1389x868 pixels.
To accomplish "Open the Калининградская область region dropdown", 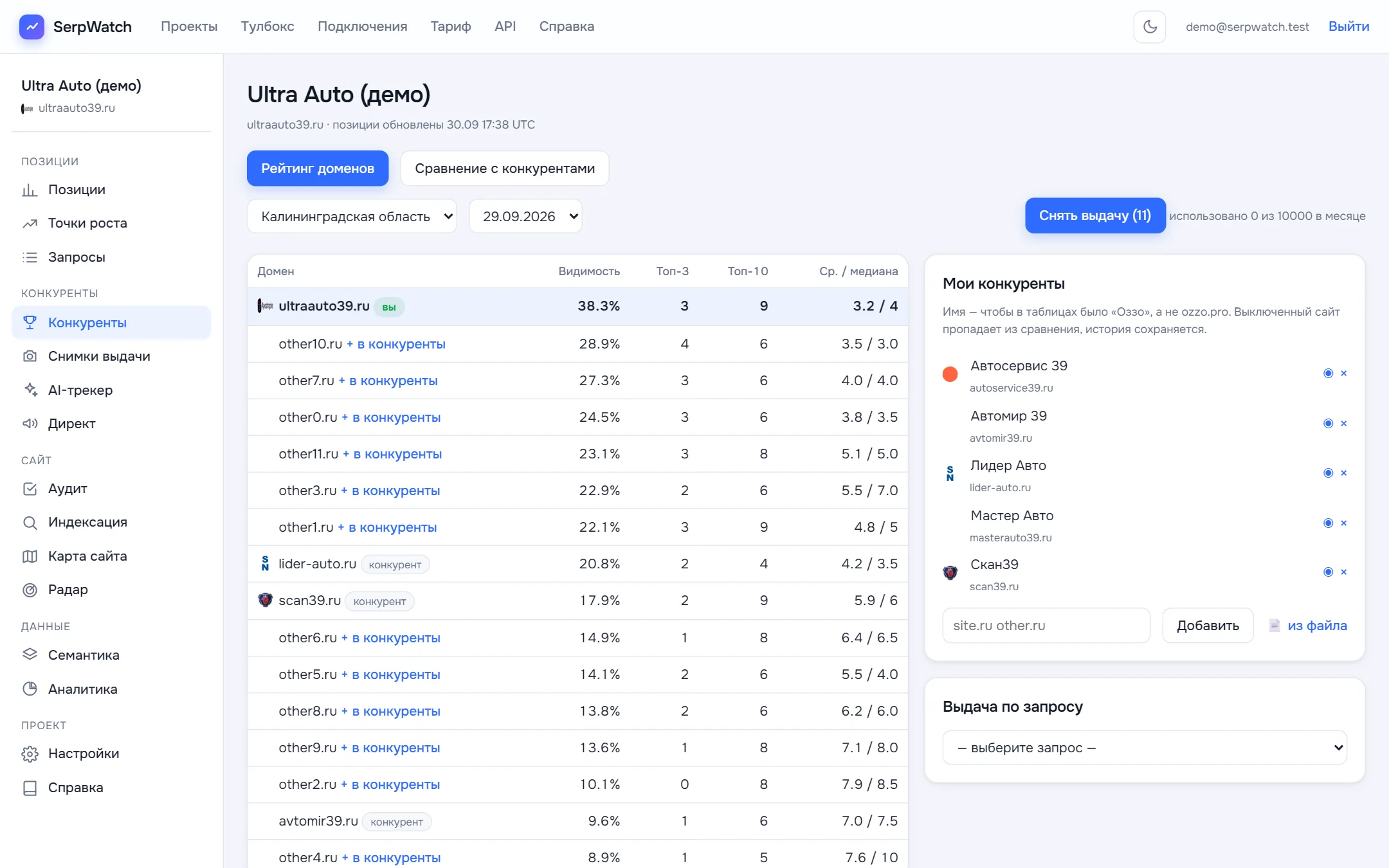I will coord(352,216).
